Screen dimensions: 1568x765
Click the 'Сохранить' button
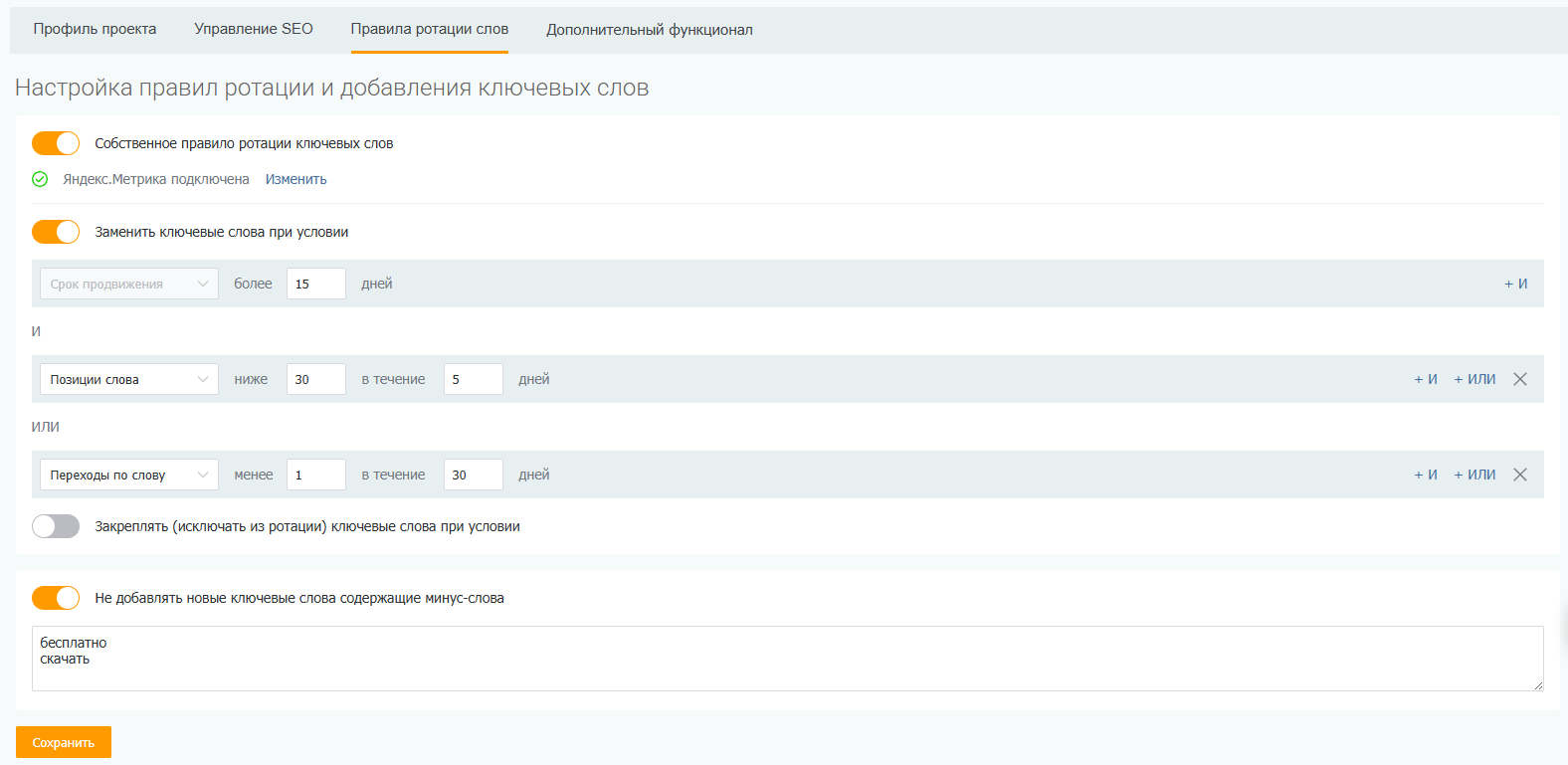pos(64,742)
